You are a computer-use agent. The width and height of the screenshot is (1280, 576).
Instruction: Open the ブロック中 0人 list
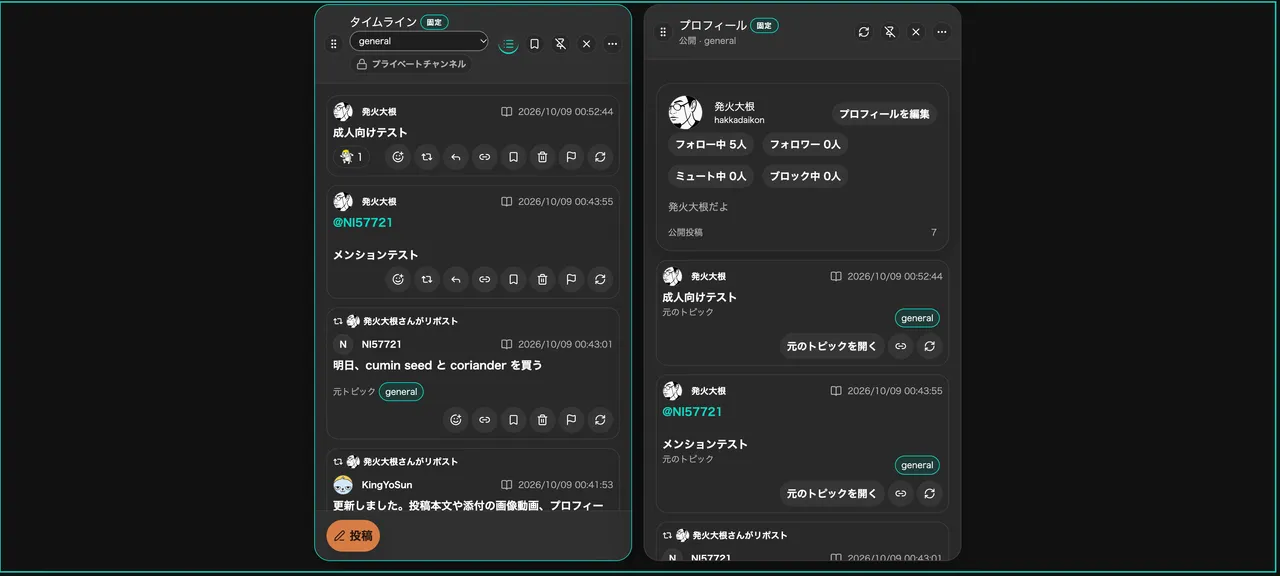[805, 176]
